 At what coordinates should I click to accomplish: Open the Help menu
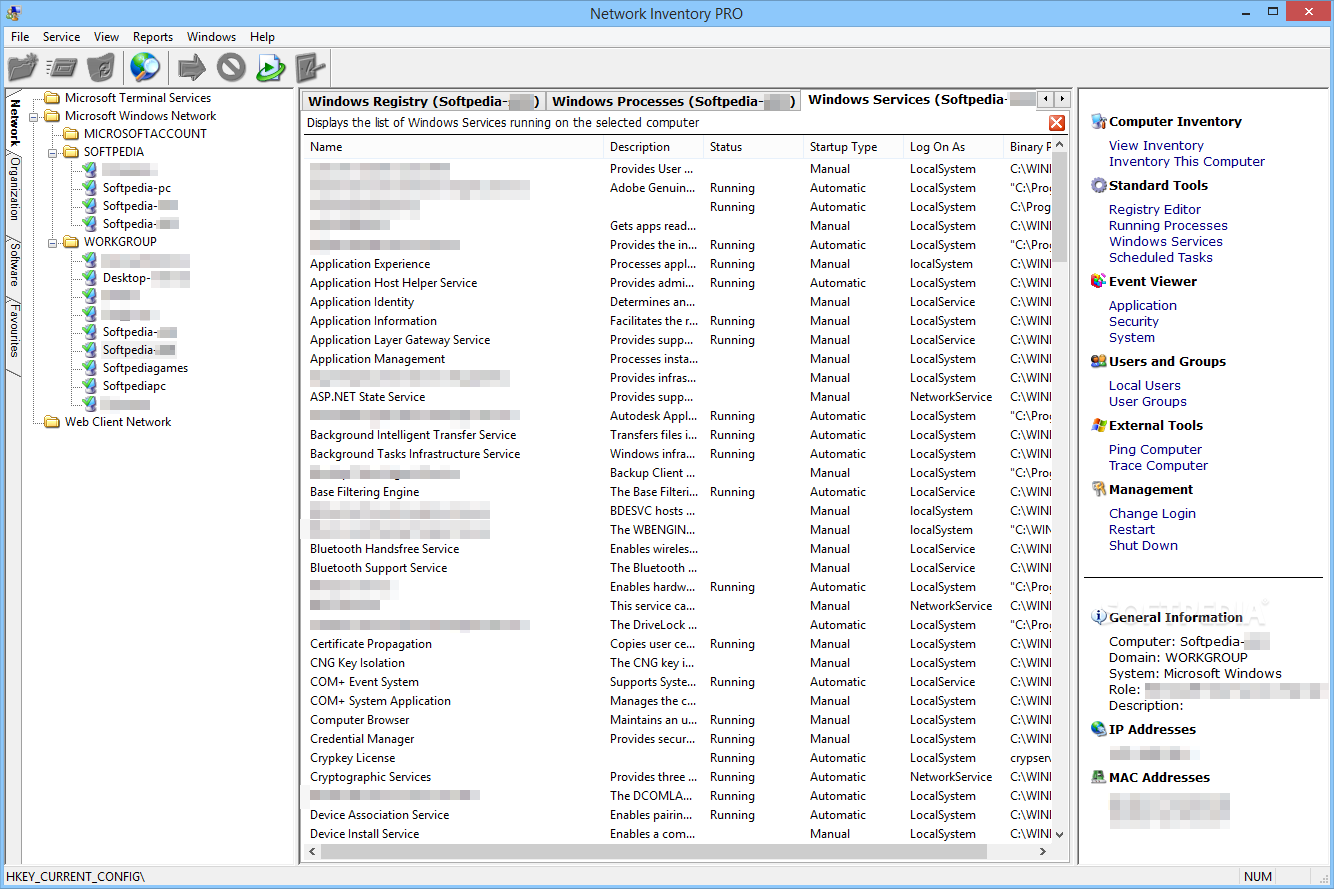[263, 37]
